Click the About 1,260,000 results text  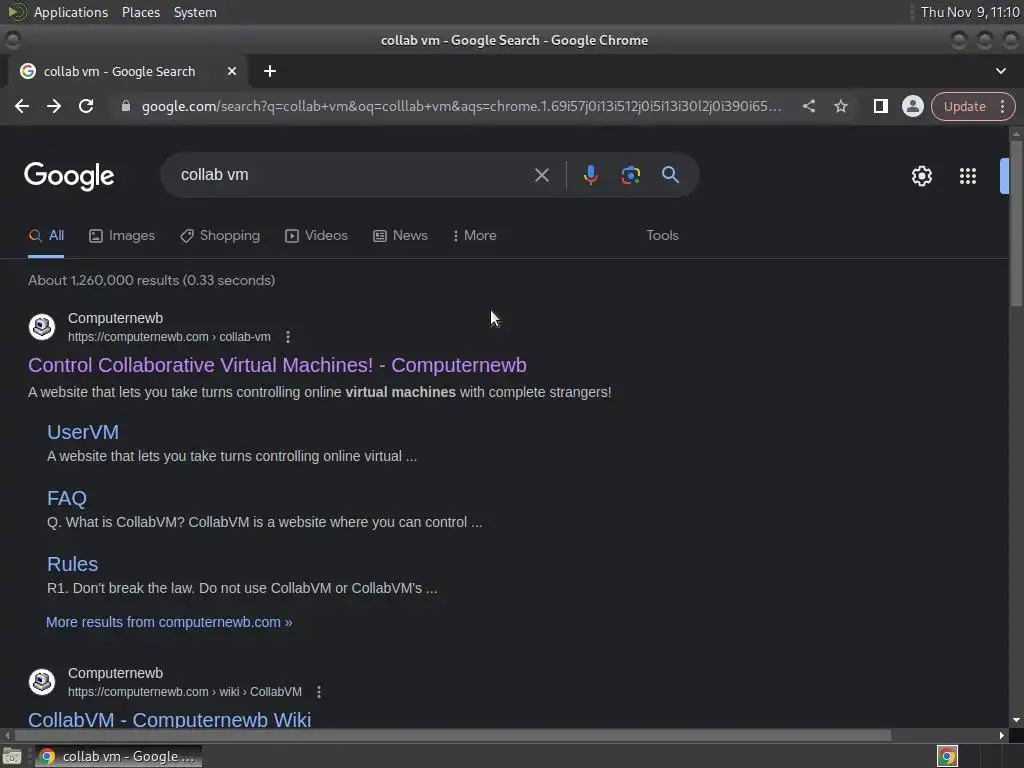click(152, 280)
